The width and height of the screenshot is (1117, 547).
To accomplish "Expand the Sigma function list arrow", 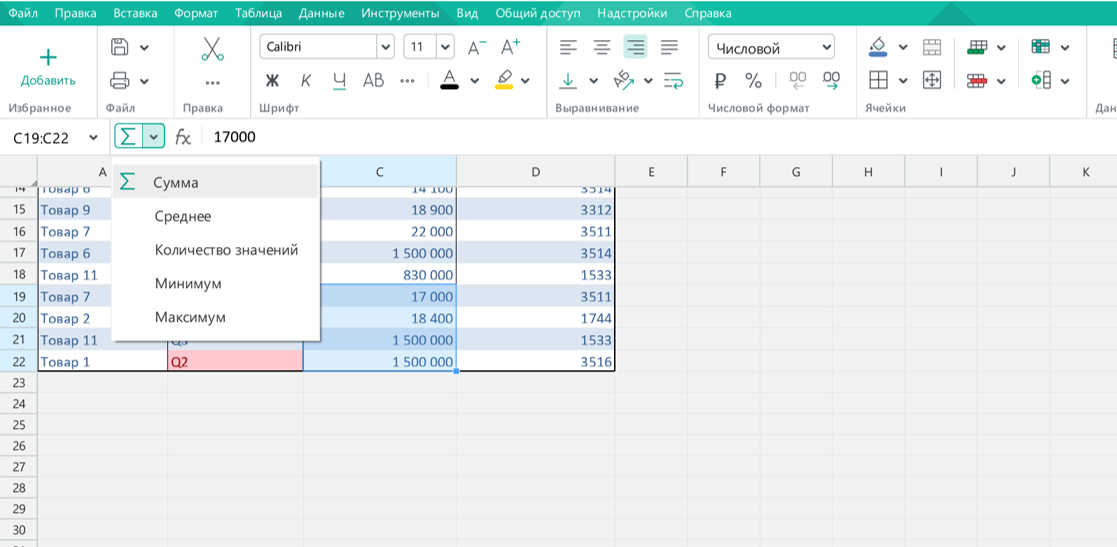I will (153, 137).
